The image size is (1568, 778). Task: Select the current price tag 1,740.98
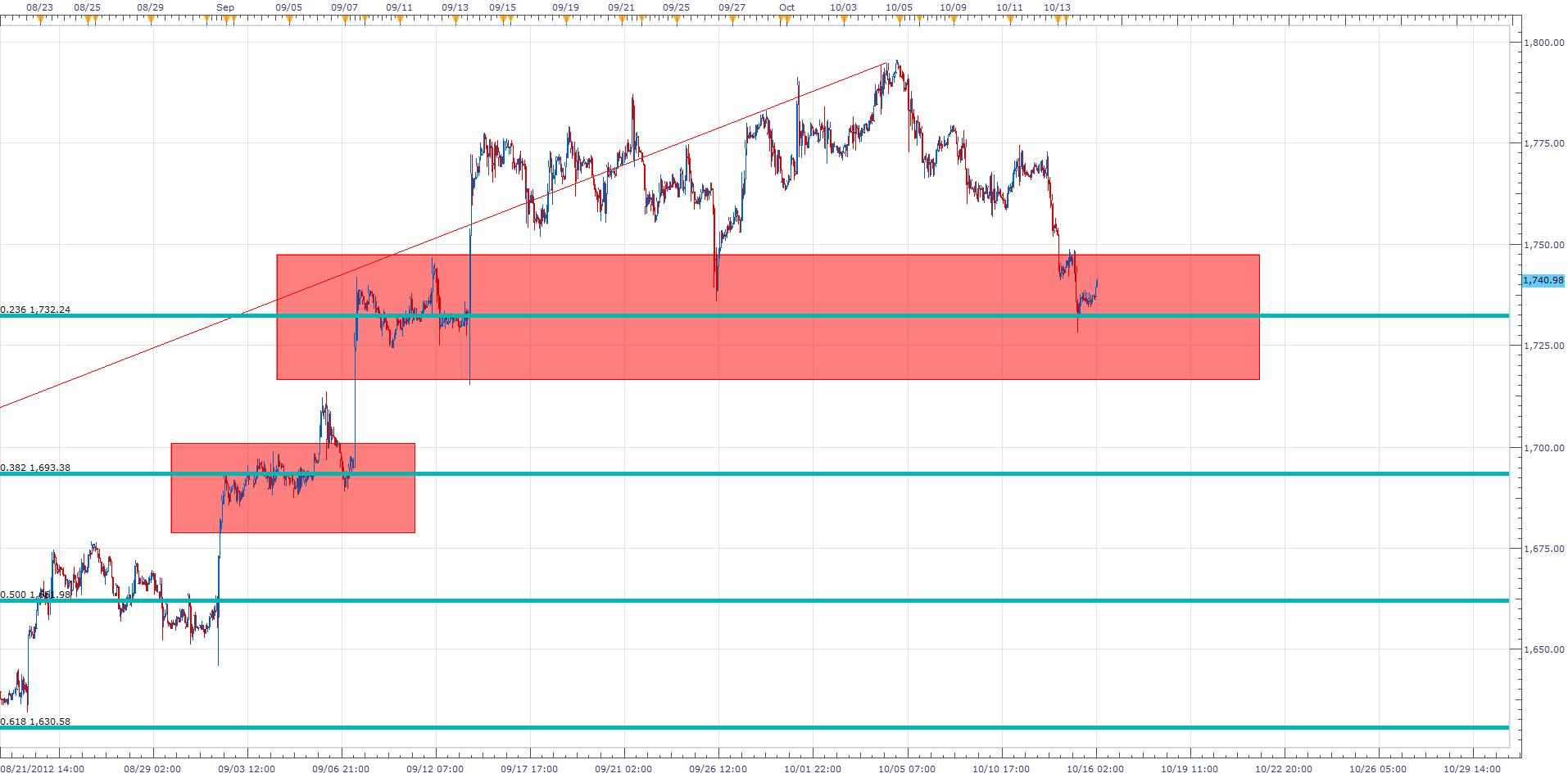pos(1543,280)
